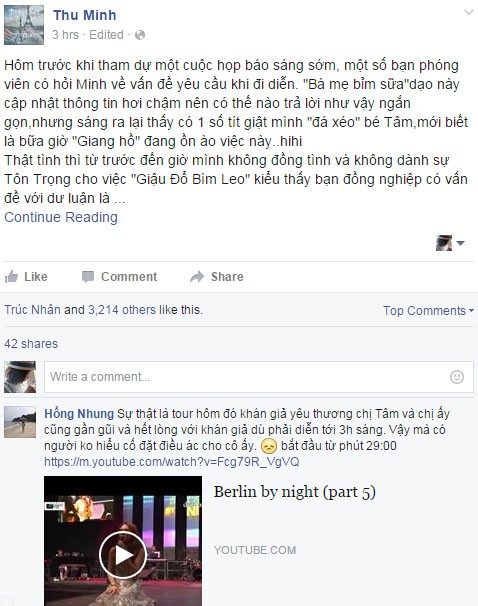Viewport: 478px width, 606px height.
Task: Play the Berlin by night video
Action: [122, 555]
